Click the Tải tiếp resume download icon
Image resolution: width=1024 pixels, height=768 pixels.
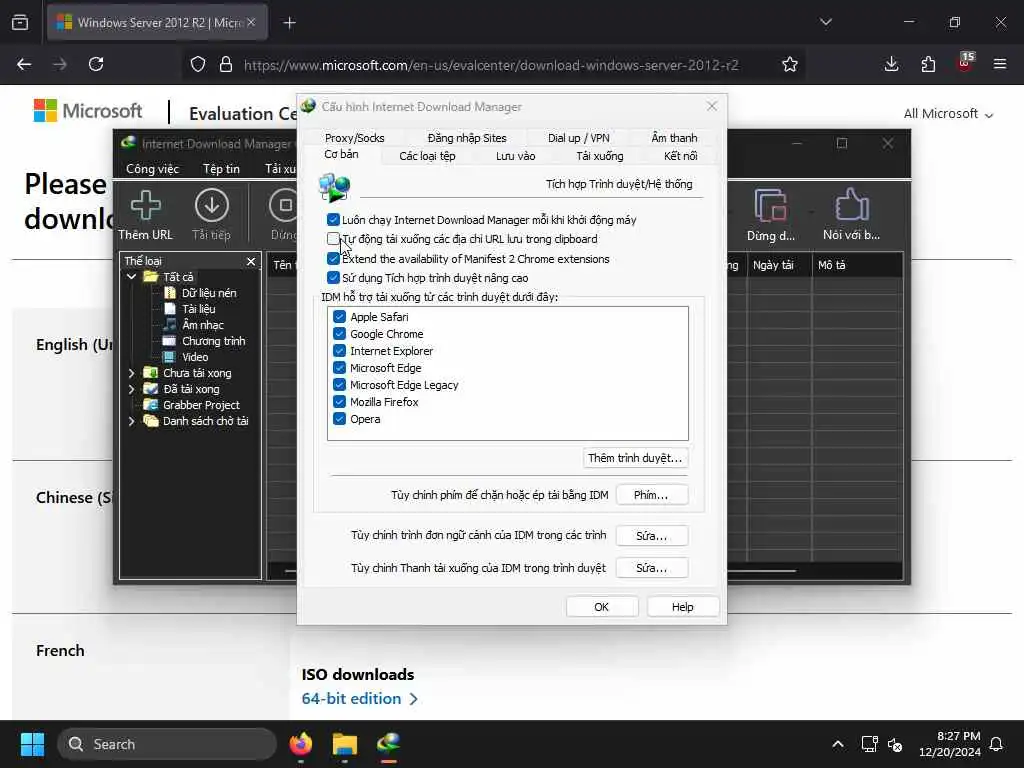[212, 206]
